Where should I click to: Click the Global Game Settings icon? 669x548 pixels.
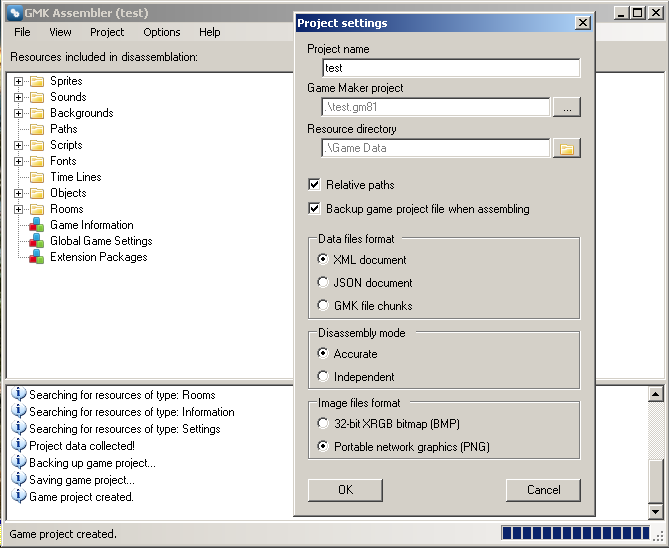[37, 241]
